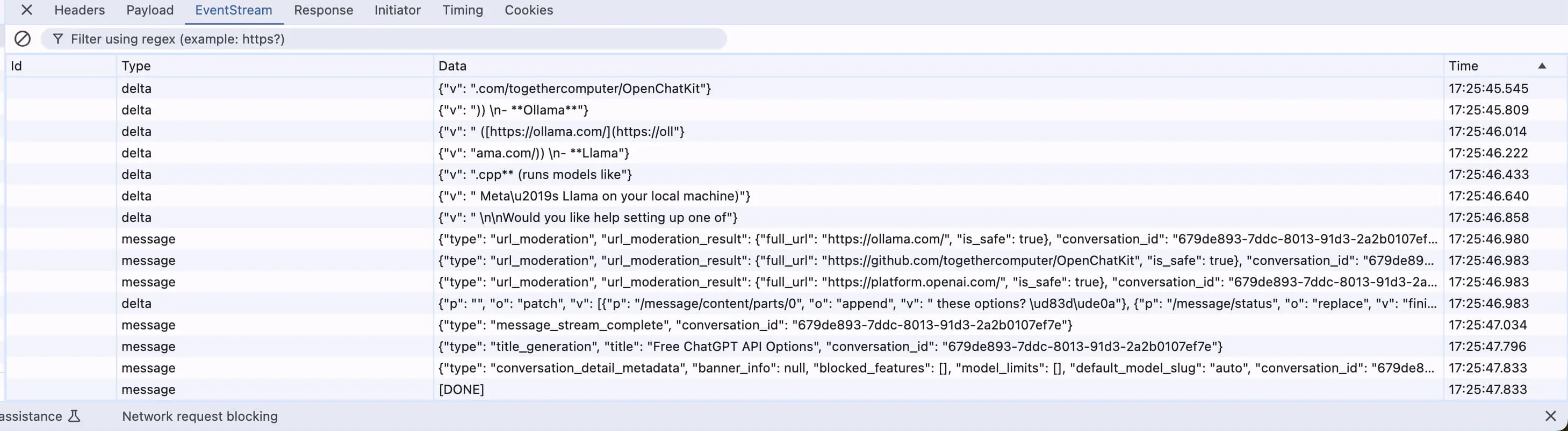1568x431 pixels.
Task: Click timestamp 17:25:46.014
Action: click(x=1488, y=132)
